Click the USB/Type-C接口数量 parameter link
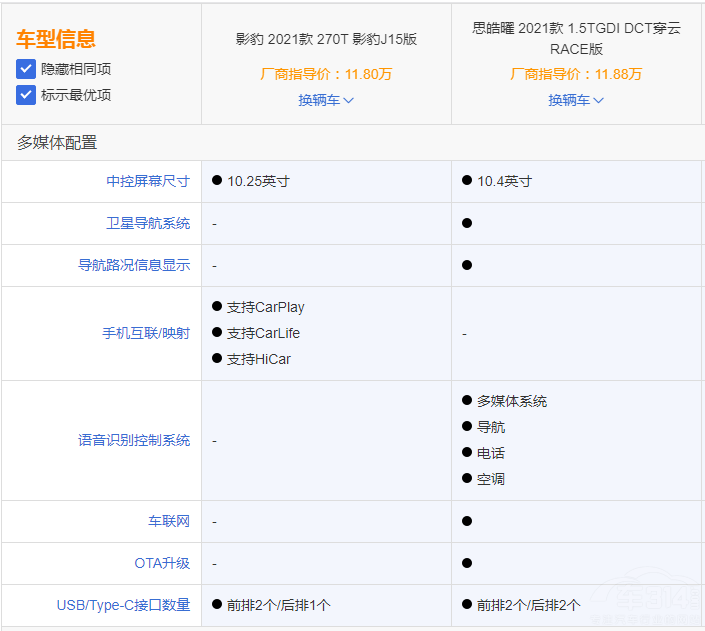Screen dimensions: 705x631 [x=123, y=605]
